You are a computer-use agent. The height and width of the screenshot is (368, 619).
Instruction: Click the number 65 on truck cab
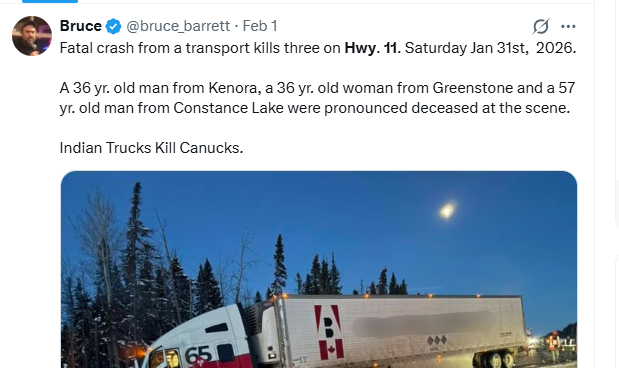197,354
